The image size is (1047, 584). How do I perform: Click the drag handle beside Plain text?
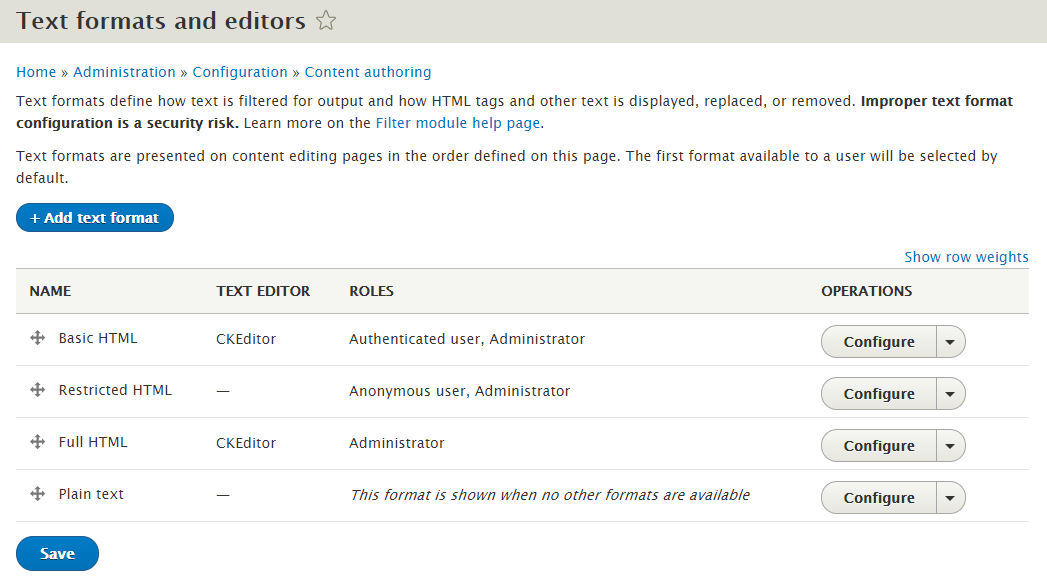37,494
